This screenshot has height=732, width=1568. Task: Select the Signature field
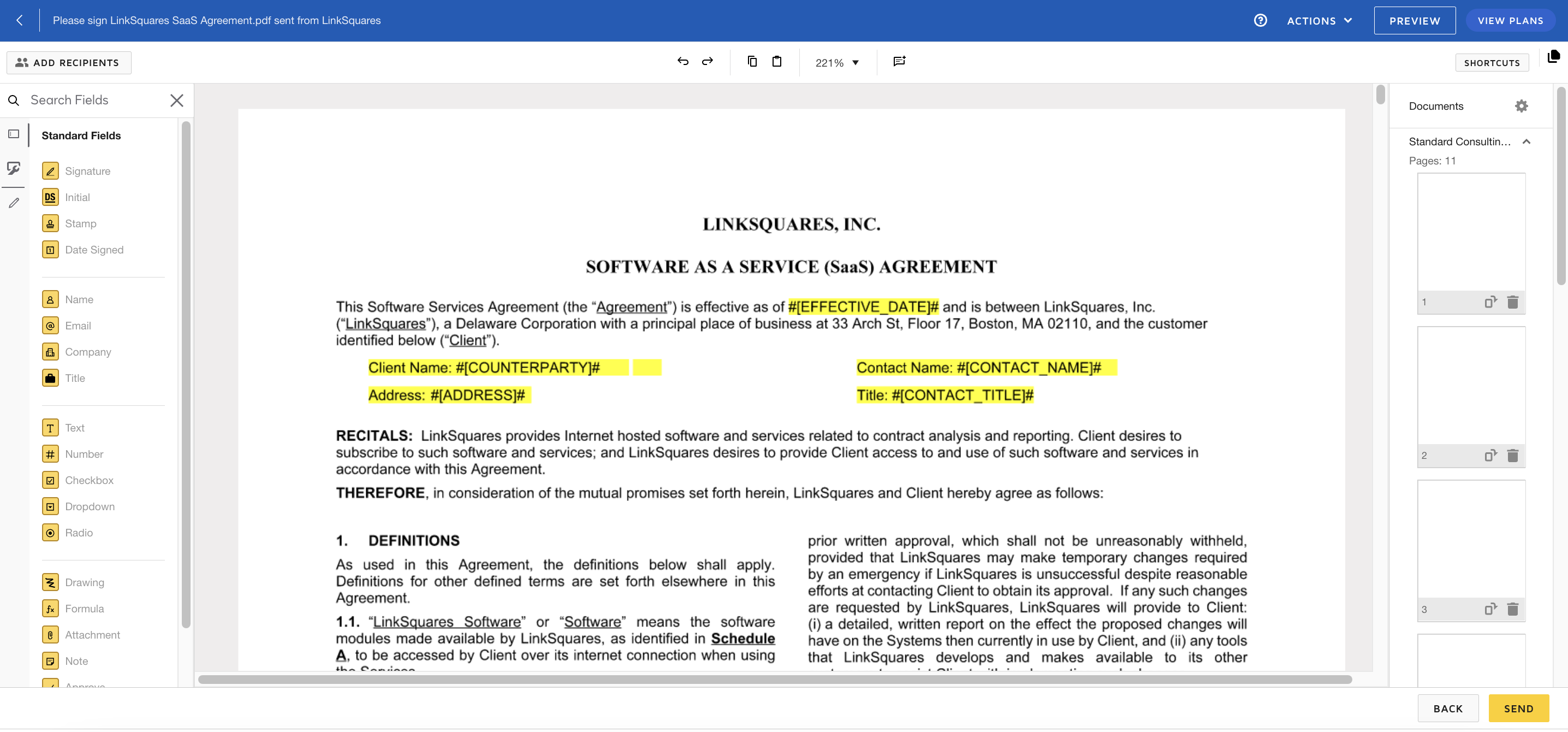coord(76,171)
